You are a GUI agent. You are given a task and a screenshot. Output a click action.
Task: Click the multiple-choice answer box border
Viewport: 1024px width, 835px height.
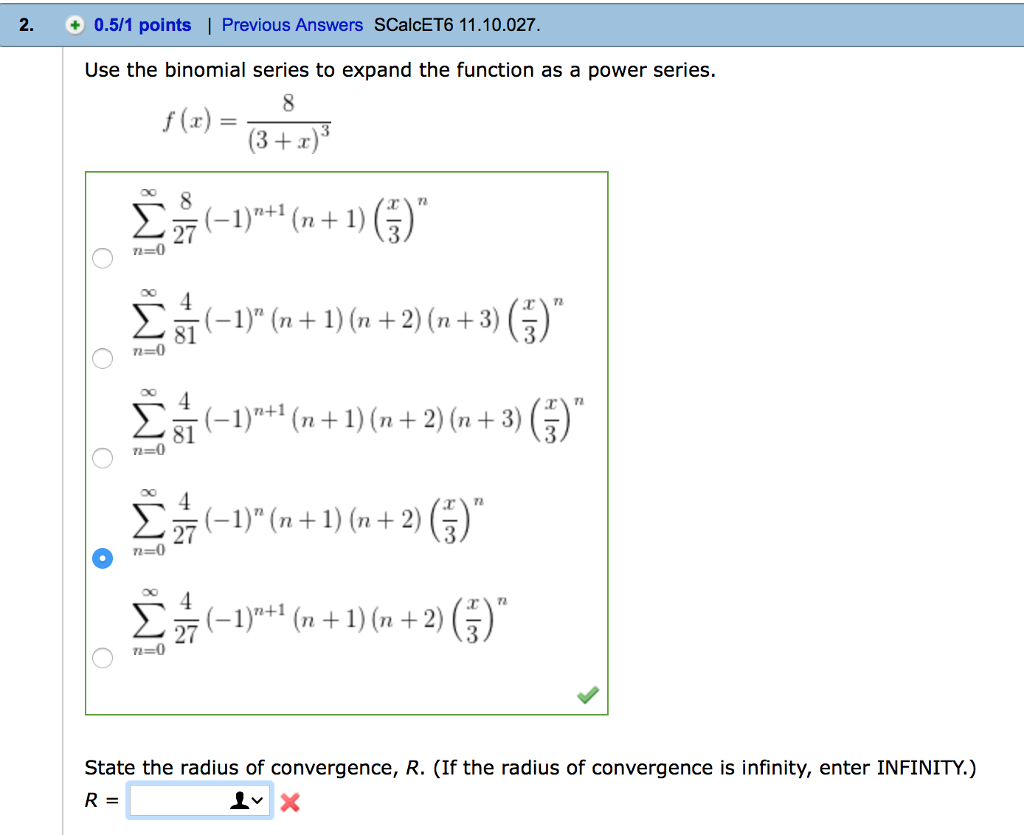pos(347,171)
